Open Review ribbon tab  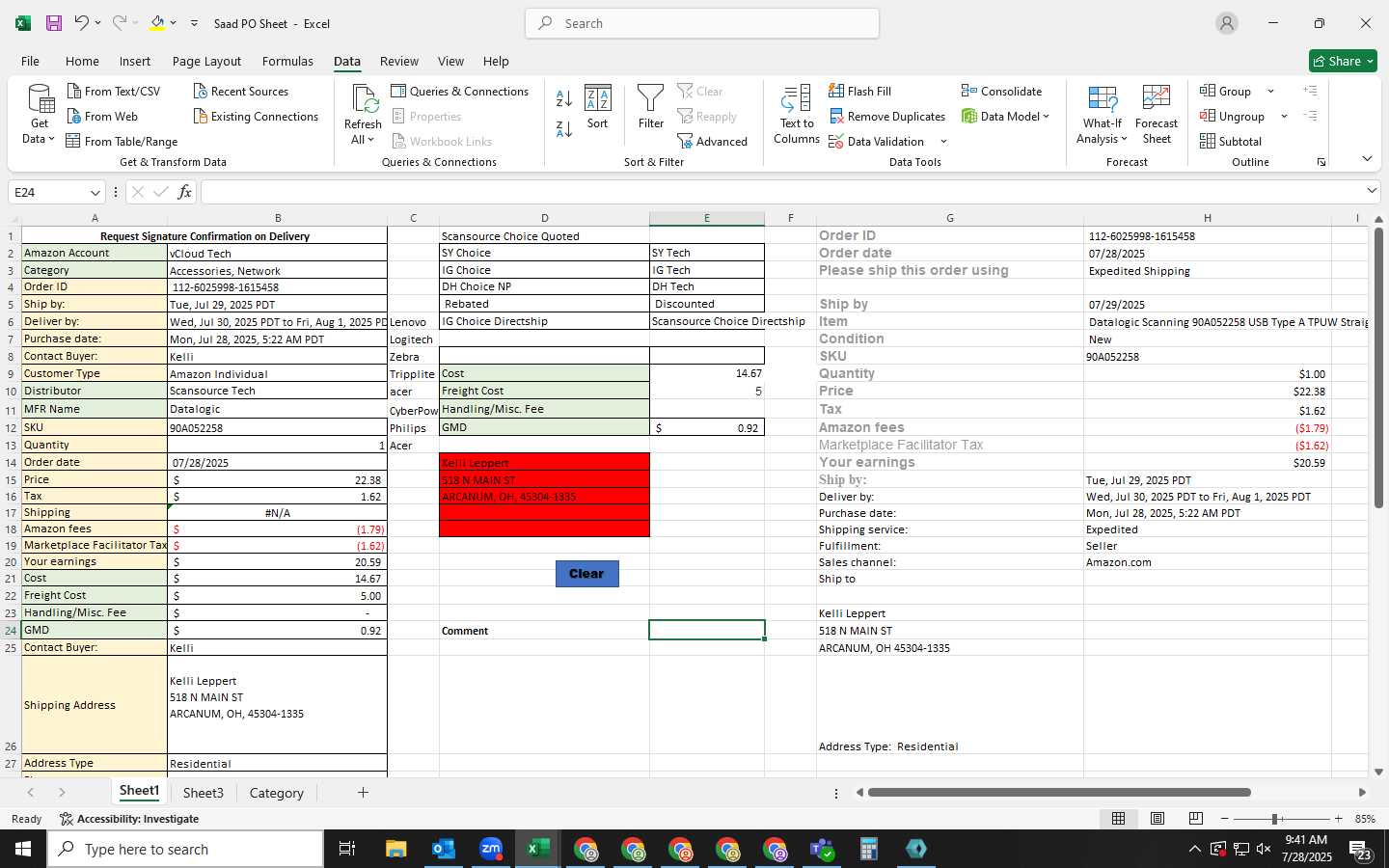point(398,61)
